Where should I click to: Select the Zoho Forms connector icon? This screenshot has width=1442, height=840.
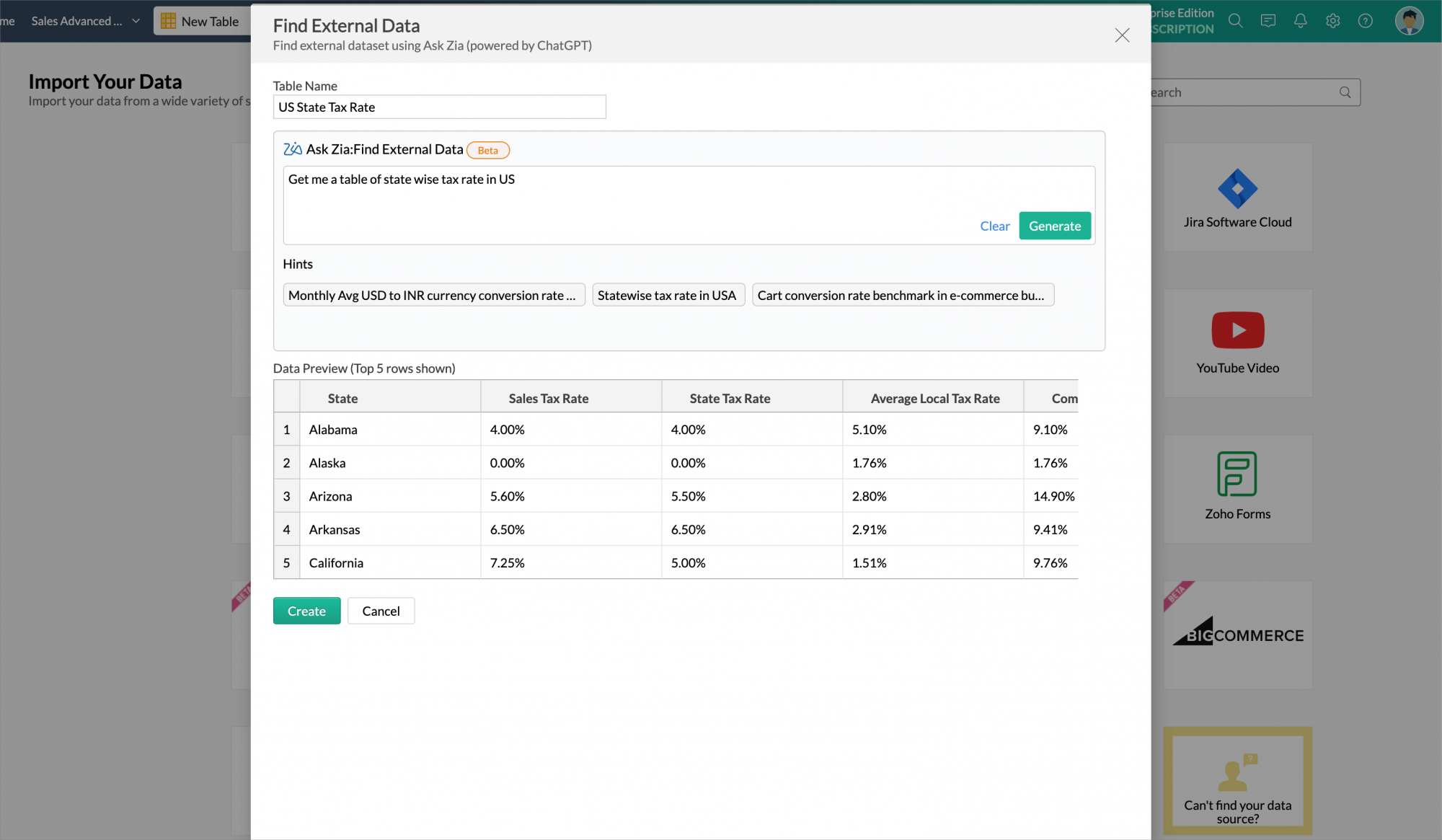[x=1237, y=474]
